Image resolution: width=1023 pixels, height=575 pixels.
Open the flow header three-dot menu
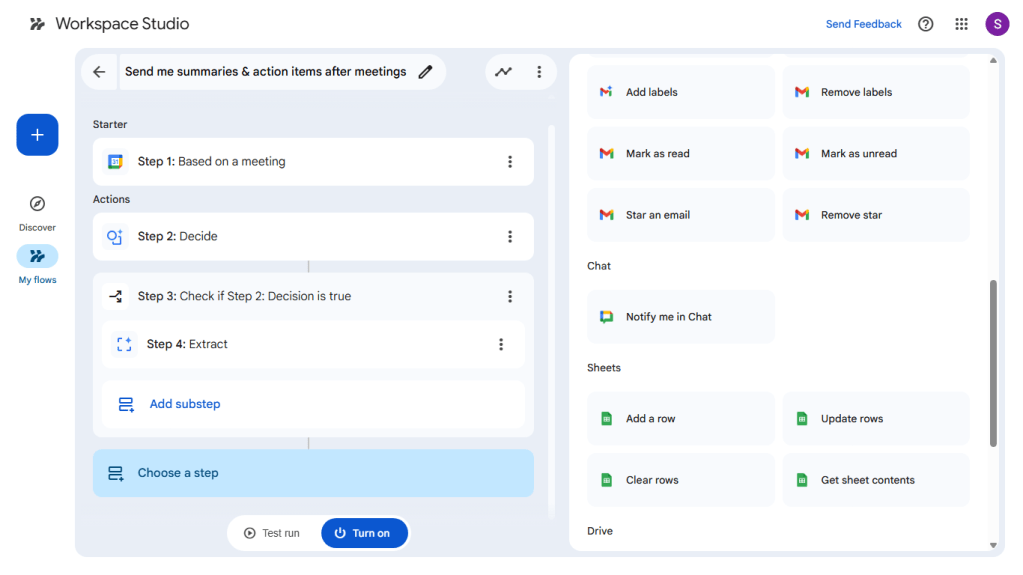539,72
